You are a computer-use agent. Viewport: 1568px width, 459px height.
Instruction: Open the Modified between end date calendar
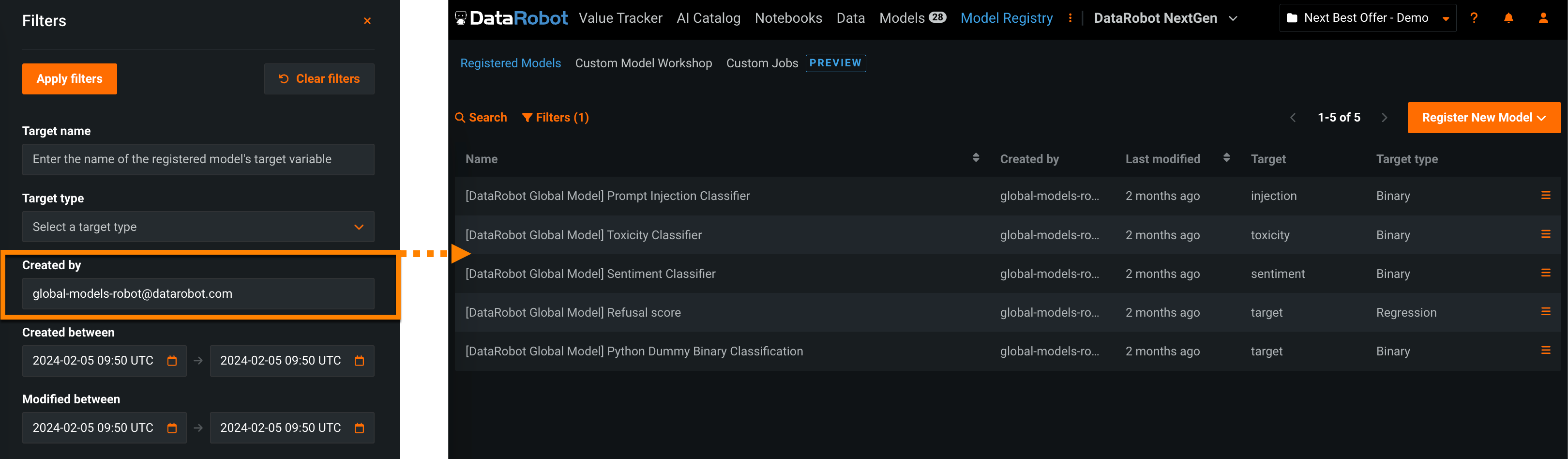[360, 428]
